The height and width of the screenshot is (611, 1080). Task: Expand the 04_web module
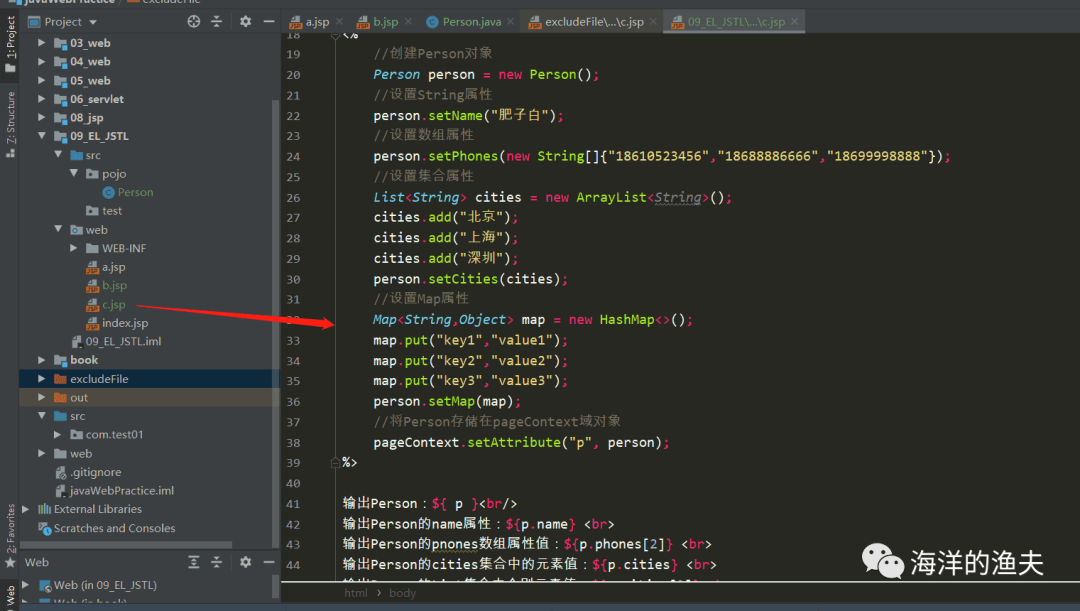[x=41, y=61]
